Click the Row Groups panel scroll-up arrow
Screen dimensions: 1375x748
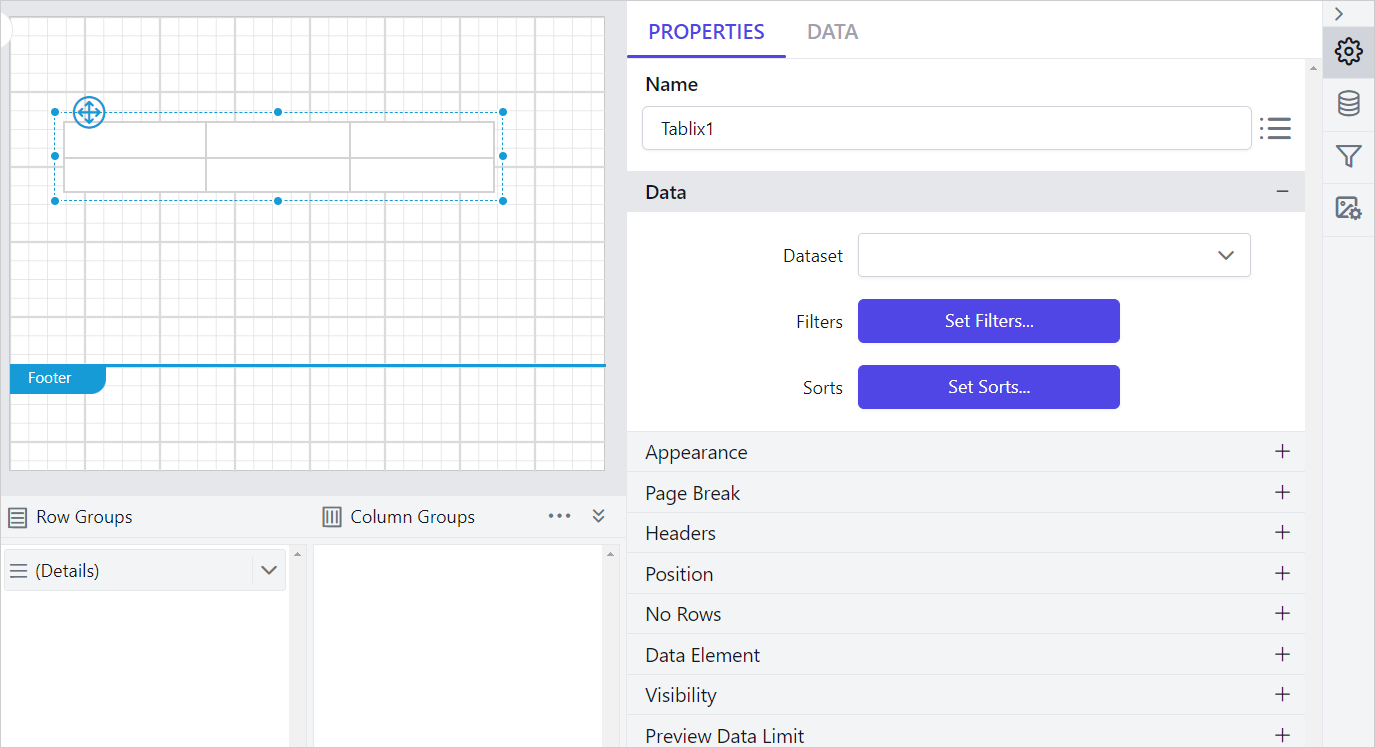pyautogui.click(x=297, y=553)
